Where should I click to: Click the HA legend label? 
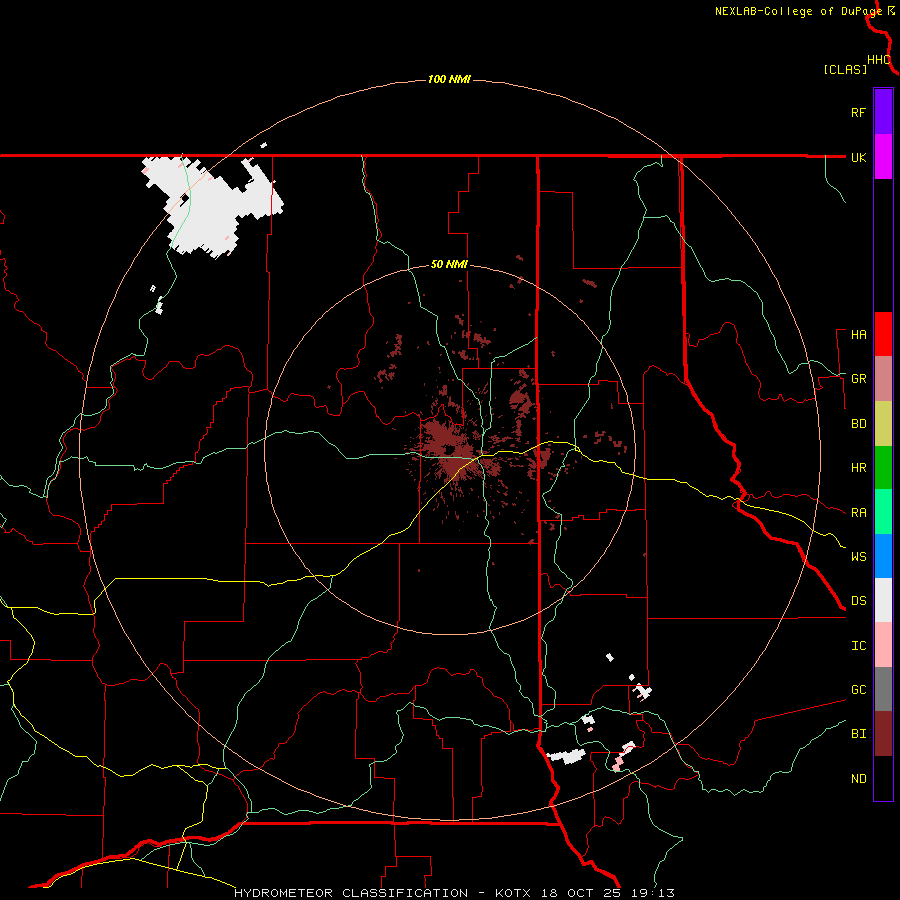tap(859, 335)
